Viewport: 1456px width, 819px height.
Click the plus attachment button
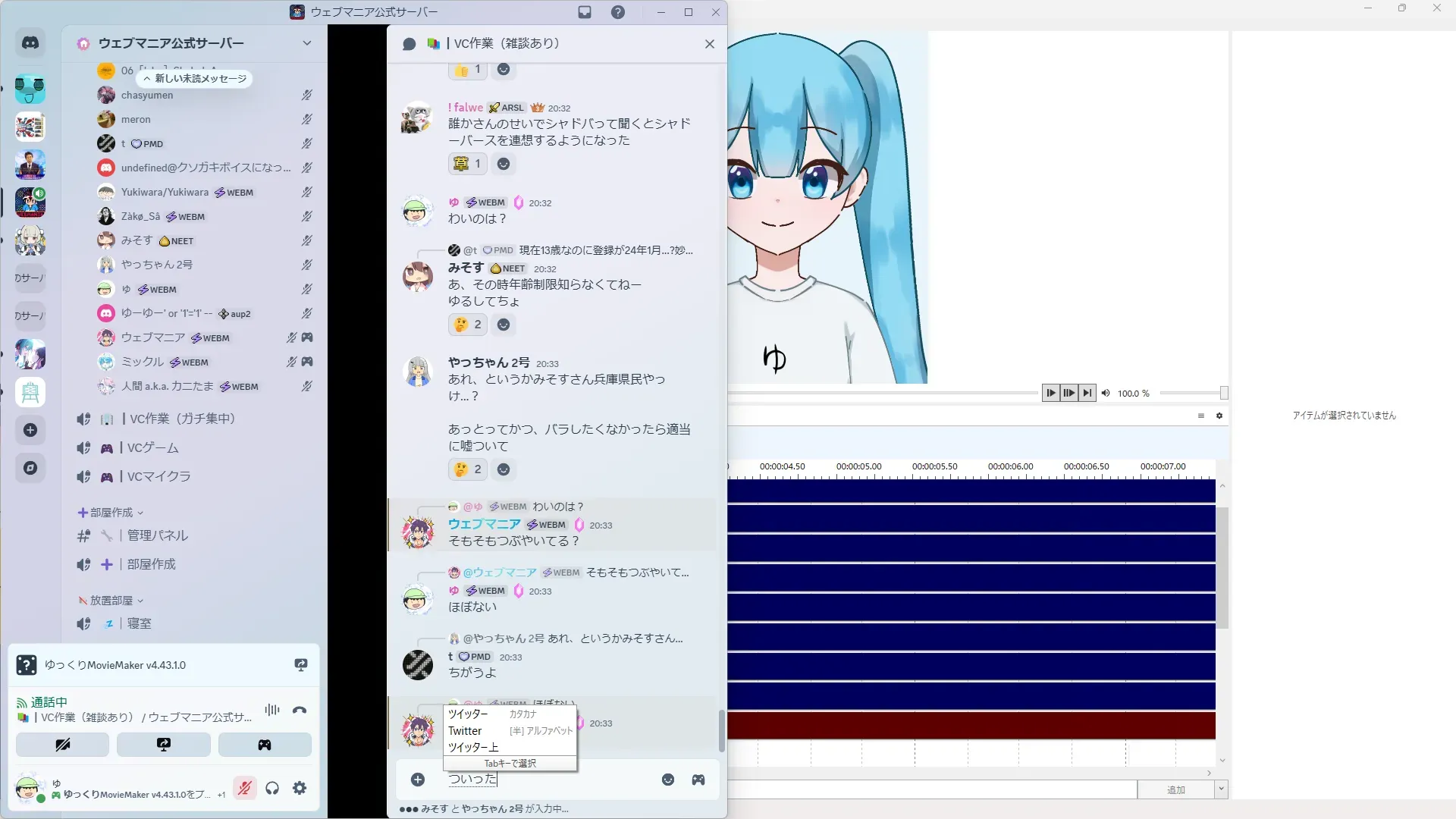[418, 780]
